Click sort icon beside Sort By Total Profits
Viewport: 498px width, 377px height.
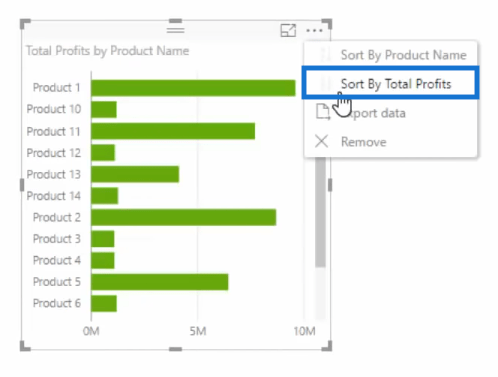click(325, 83)
